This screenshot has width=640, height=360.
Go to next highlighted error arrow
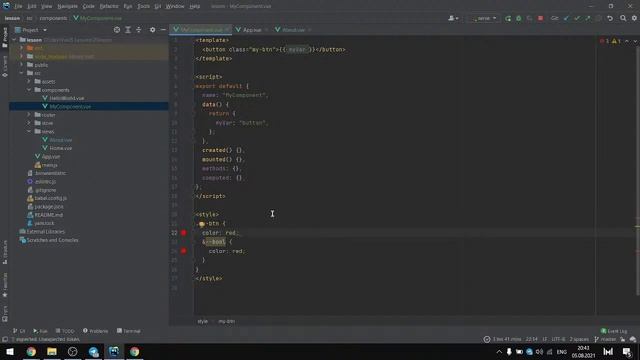click(634, 41)
